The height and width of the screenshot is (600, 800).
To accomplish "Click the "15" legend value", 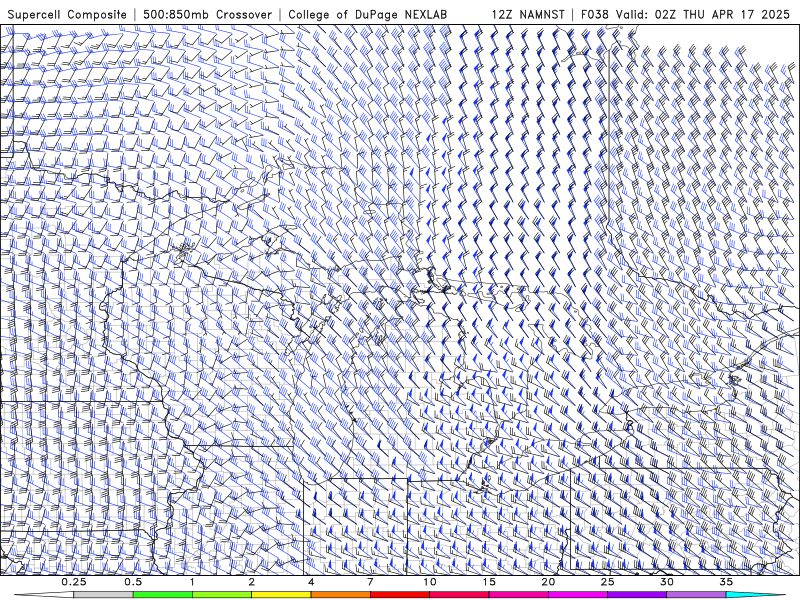I will click(x=489, y=582).
